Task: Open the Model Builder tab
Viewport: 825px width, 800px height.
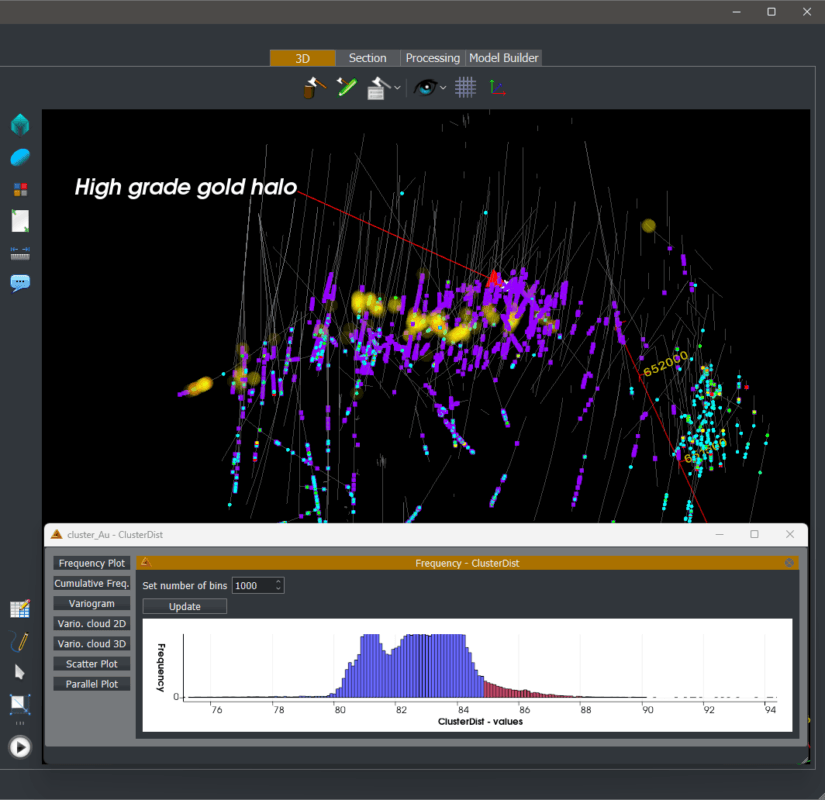Action: pos(504,57)
